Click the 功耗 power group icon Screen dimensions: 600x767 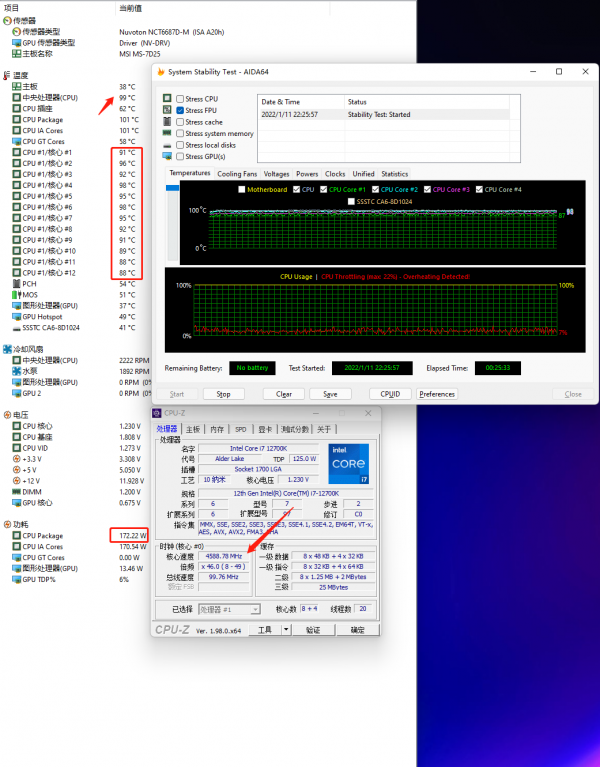pos(7,524)
